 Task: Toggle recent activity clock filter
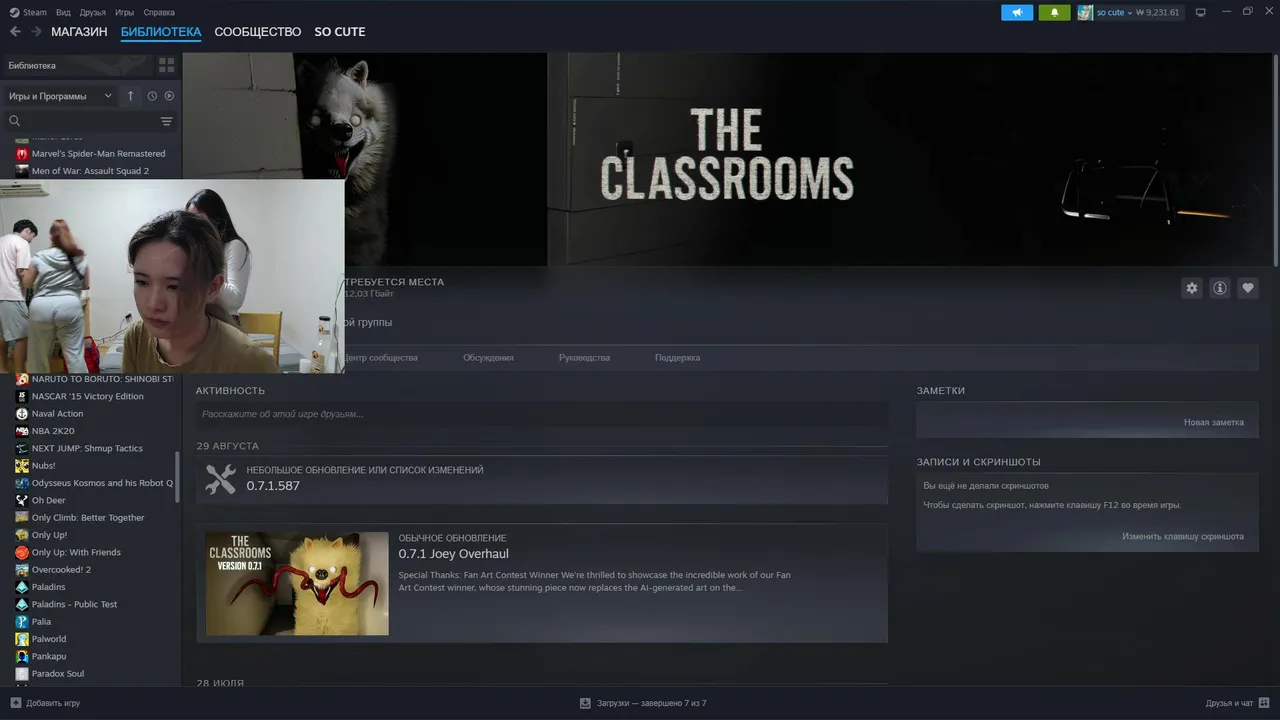pyautogui.click(x=152, y=96)
